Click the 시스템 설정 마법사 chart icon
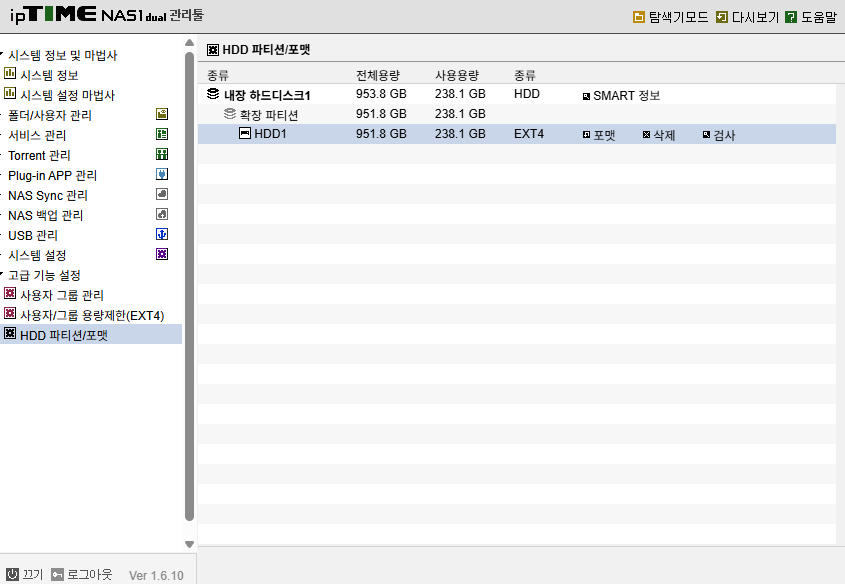Image resolution: width=845 pixels, height=584 pixels. tap(10, 93)
